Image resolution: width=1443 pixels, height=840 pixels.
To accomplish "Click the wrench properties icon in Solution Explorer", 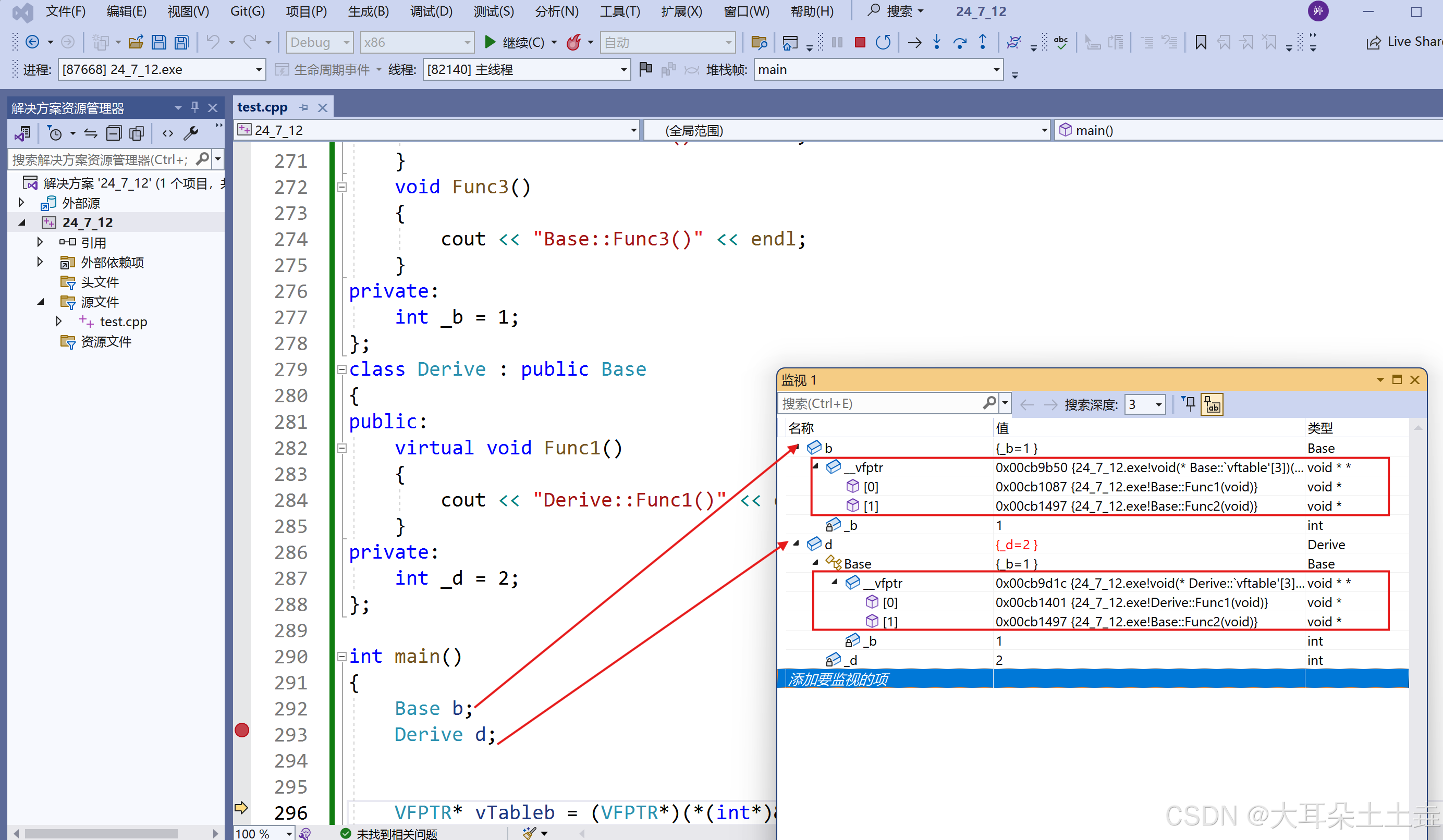I will (x=191, y=133).
